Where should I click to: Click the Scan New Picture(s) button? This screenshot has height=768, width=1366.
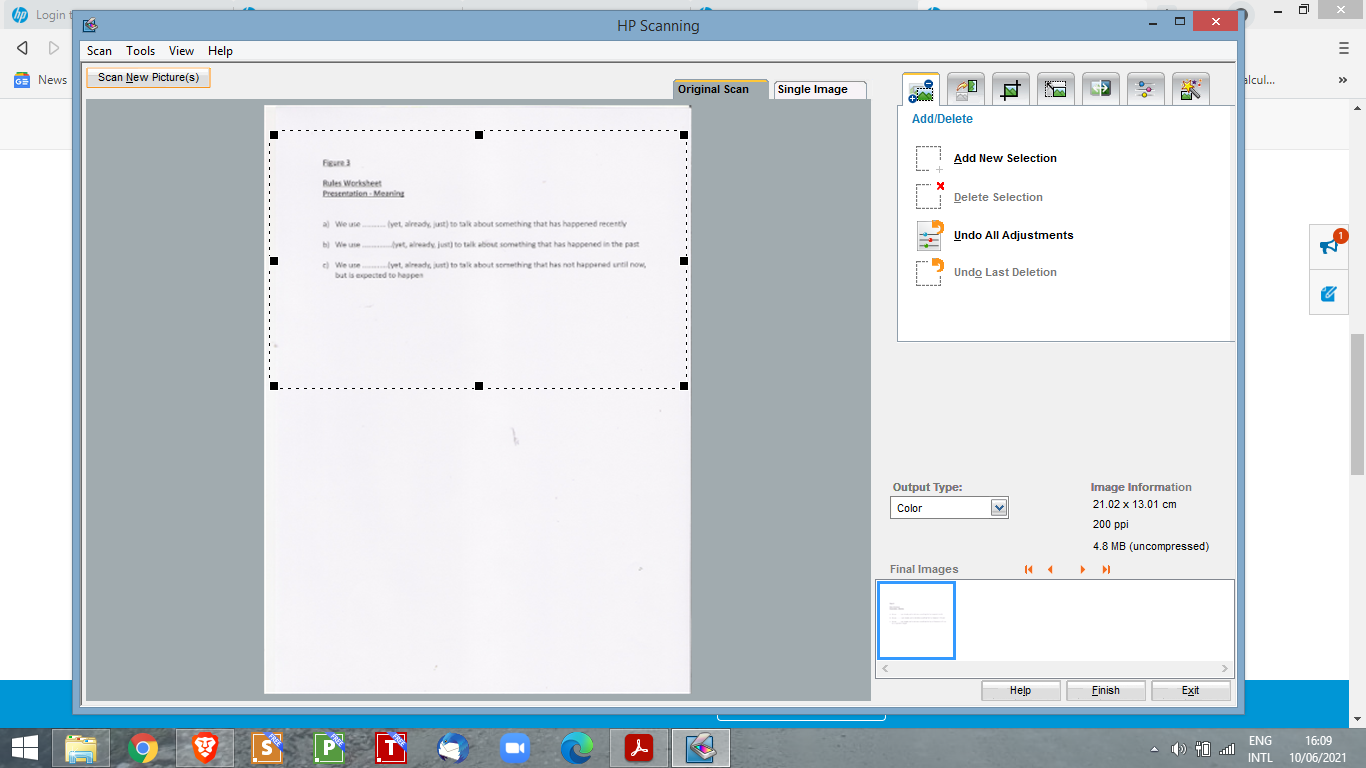pyautogui.click(x=148, y=77)
